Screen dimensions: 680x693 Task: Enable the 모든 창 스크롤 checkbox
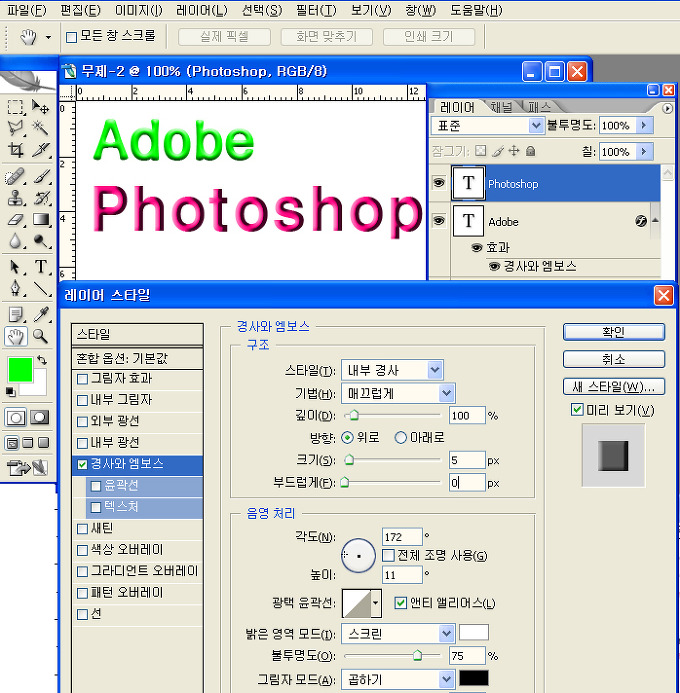(x=71, y=37)
